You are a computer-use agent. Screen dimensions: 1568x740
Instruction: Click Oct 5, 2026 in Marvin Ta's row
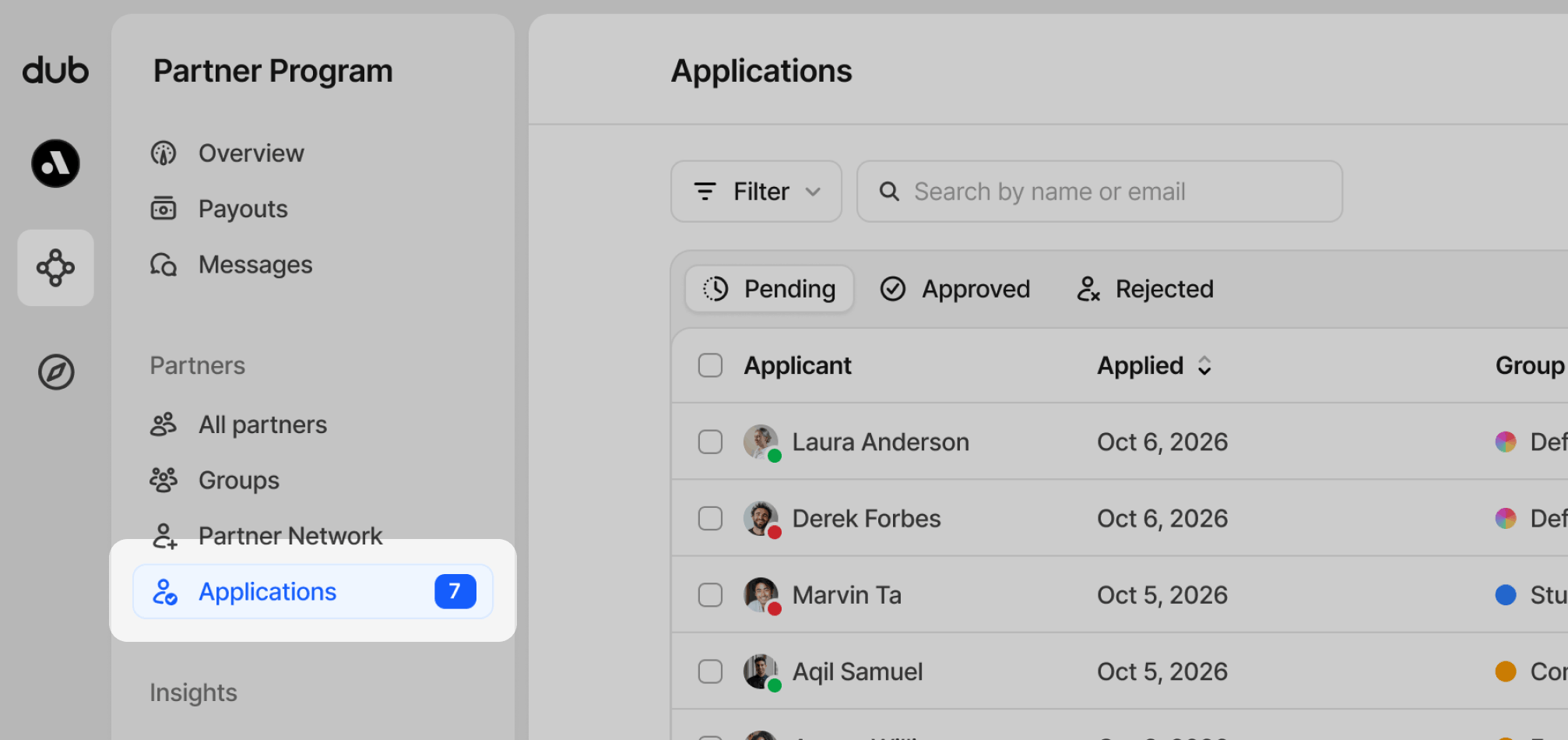tap(1162, 595)
